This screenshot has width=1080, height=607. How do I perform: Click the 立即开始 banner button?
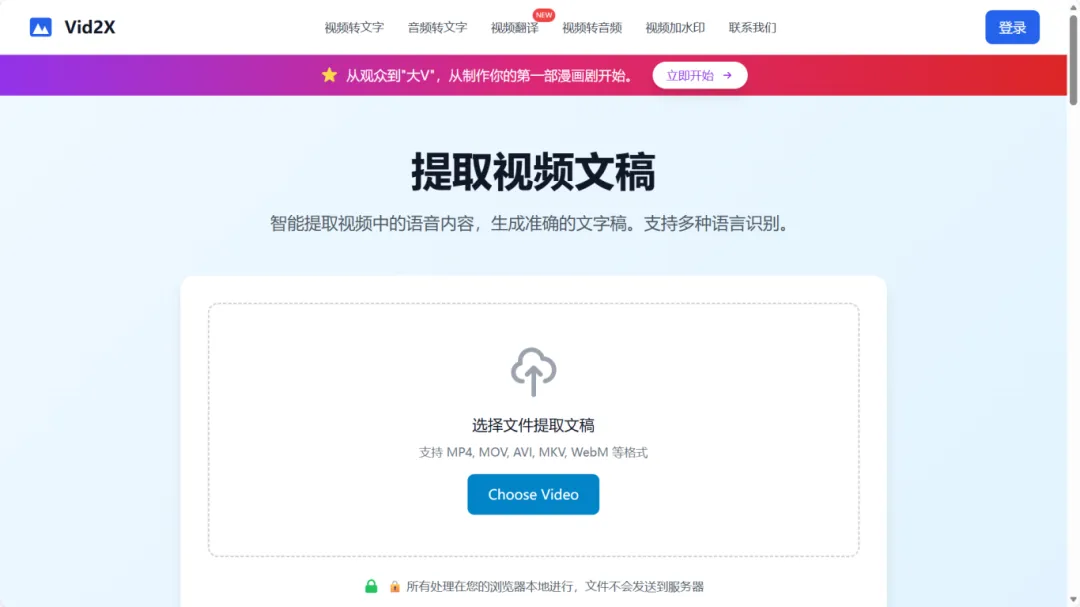click(x=700, y=75)
